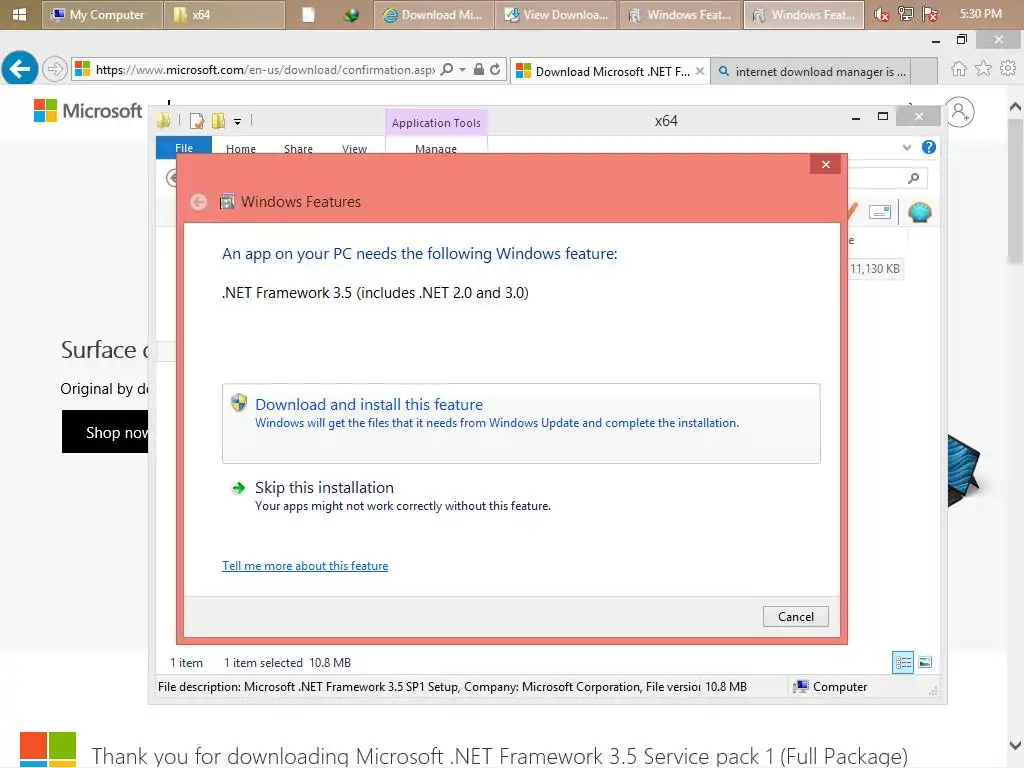Click the back arrow in Windows Features dialog
The height and width of the screenshot is (768, 1024).
coord(199,202)
